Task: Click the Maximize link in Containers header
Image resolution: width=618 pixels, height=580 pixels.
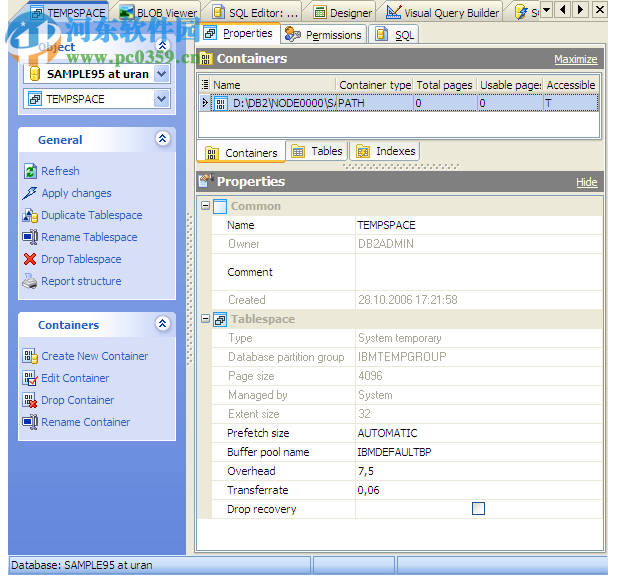Action: 575,59
